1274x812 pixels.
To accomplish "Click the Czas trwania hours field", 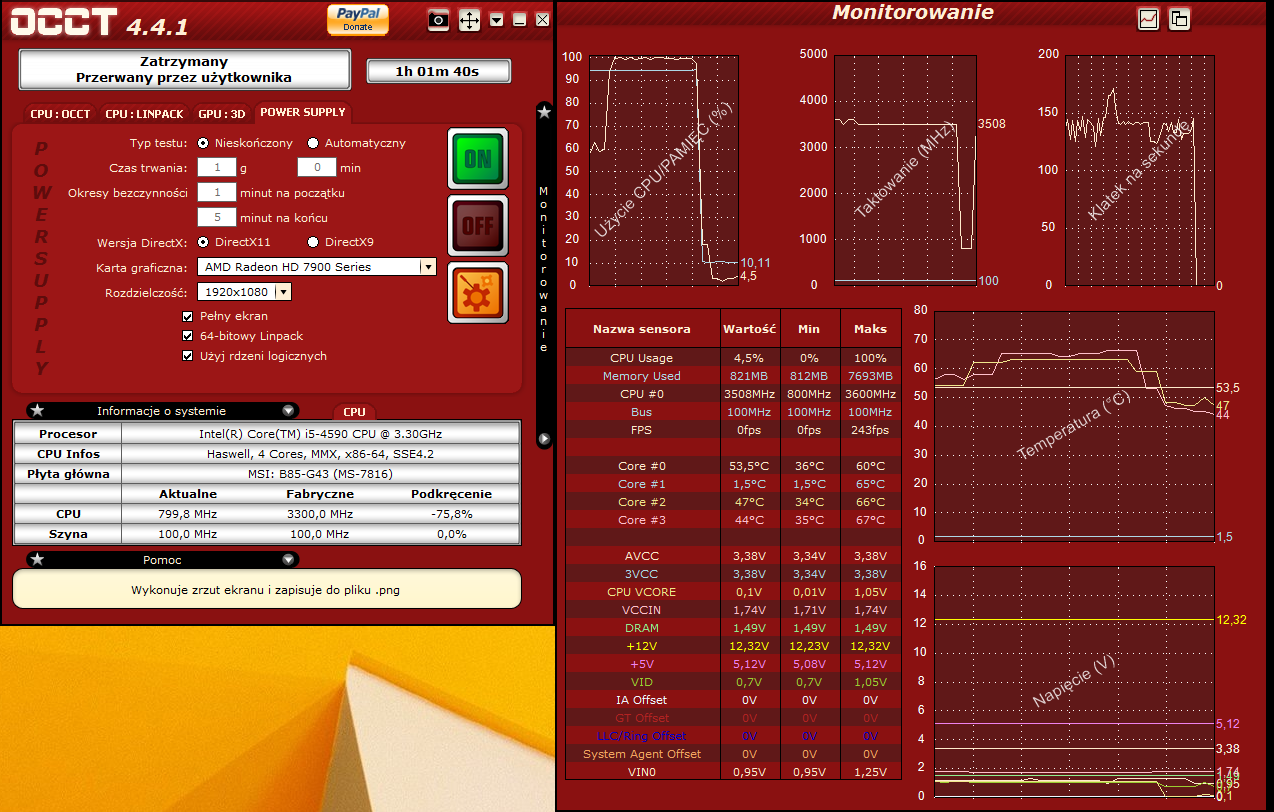I will pyautogui.click(x=216, y=168).
